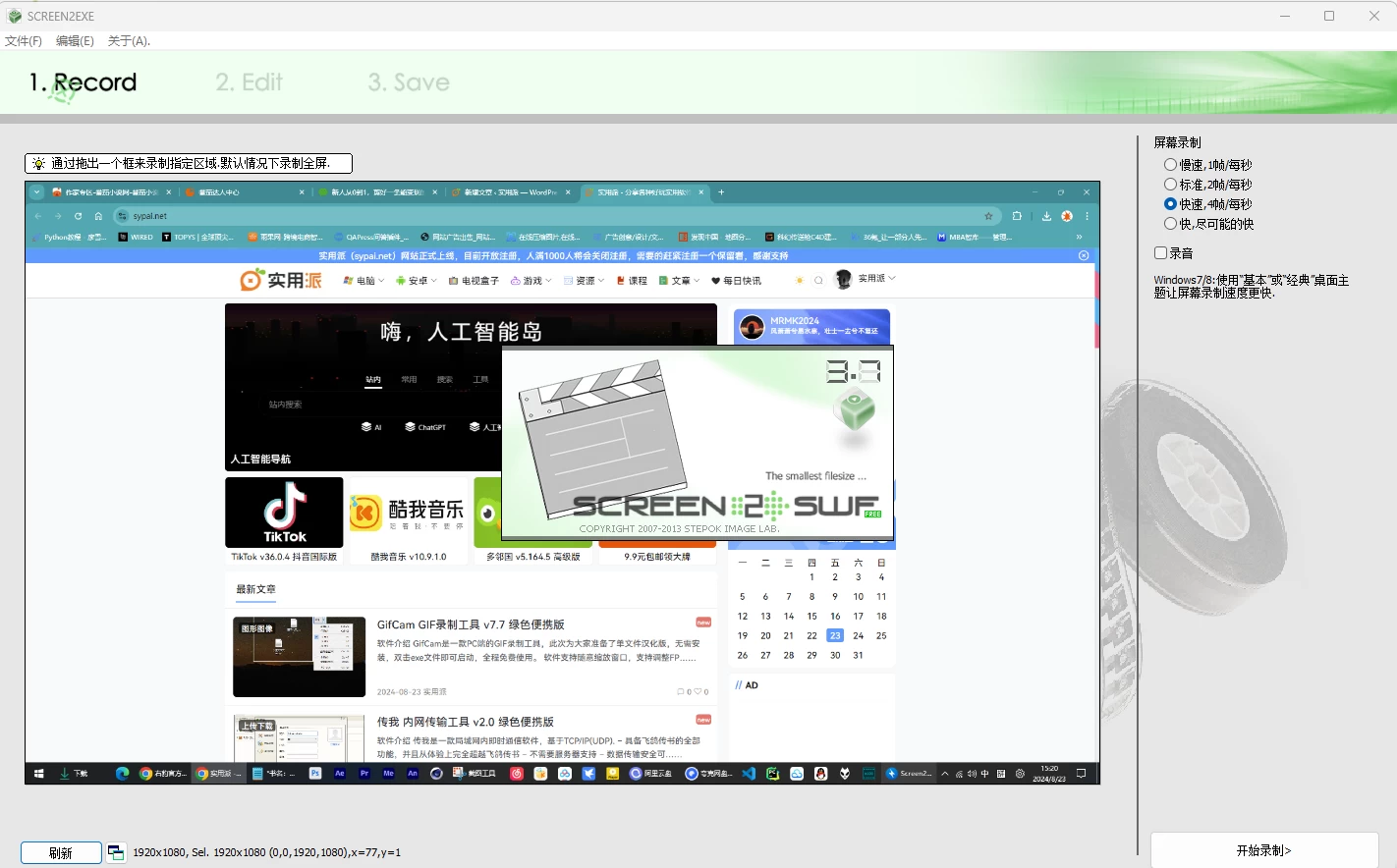Viewport: 1397px width, 868px height.
Task: Go to the 1. Record step
Action: (84, 82)
